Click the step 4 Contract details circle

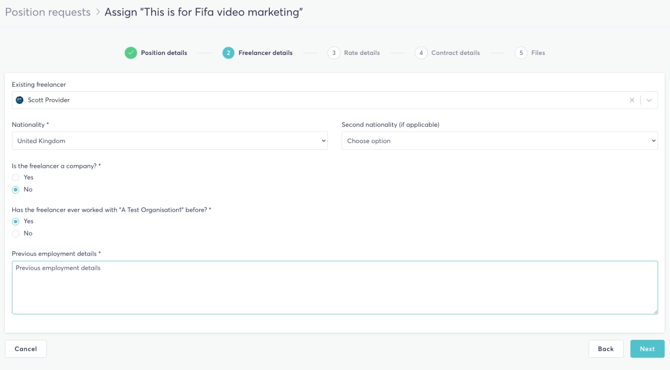point(421,53)
